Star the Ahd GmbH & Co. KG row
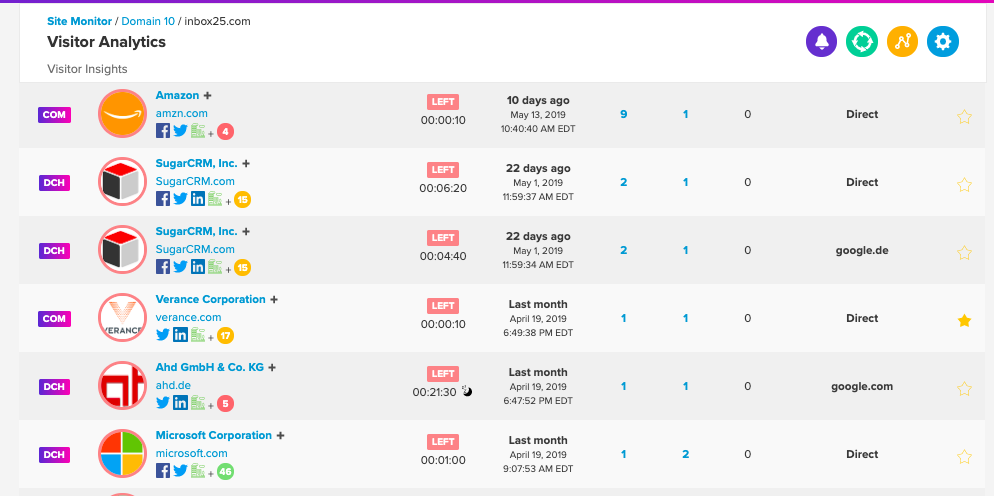 (964, 388)
